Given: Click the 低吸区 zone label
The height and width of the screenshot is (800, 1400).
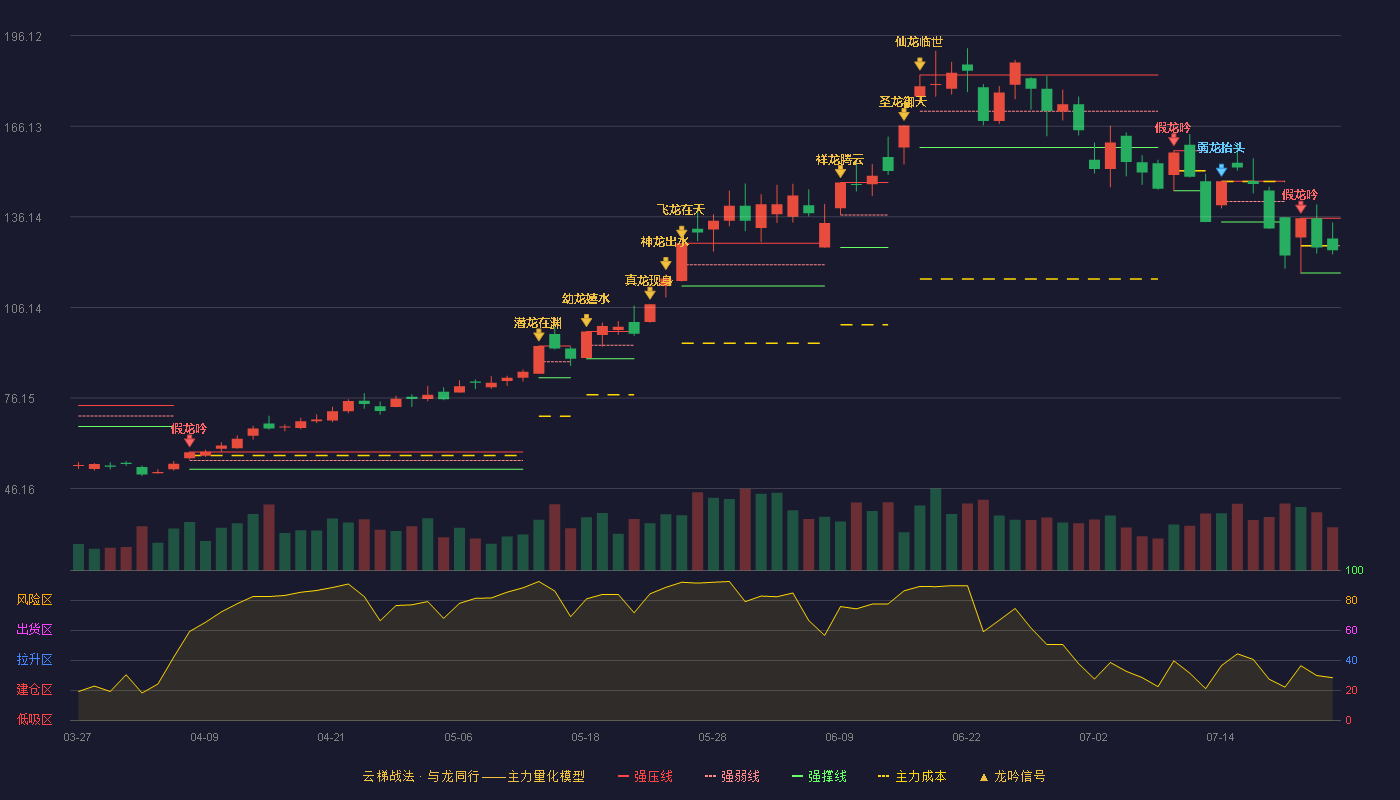Looking at the screenshot, I should [34, 718].
